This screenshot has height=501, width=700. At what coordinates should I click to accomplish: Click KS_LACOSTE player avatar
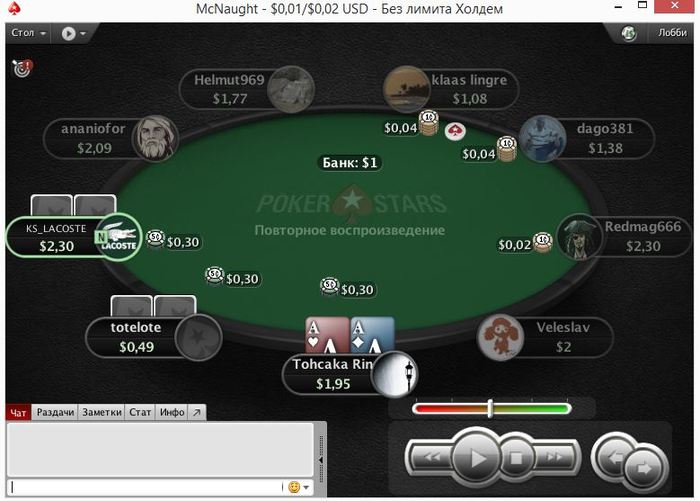pyautogui.click(x=119, y=237)
